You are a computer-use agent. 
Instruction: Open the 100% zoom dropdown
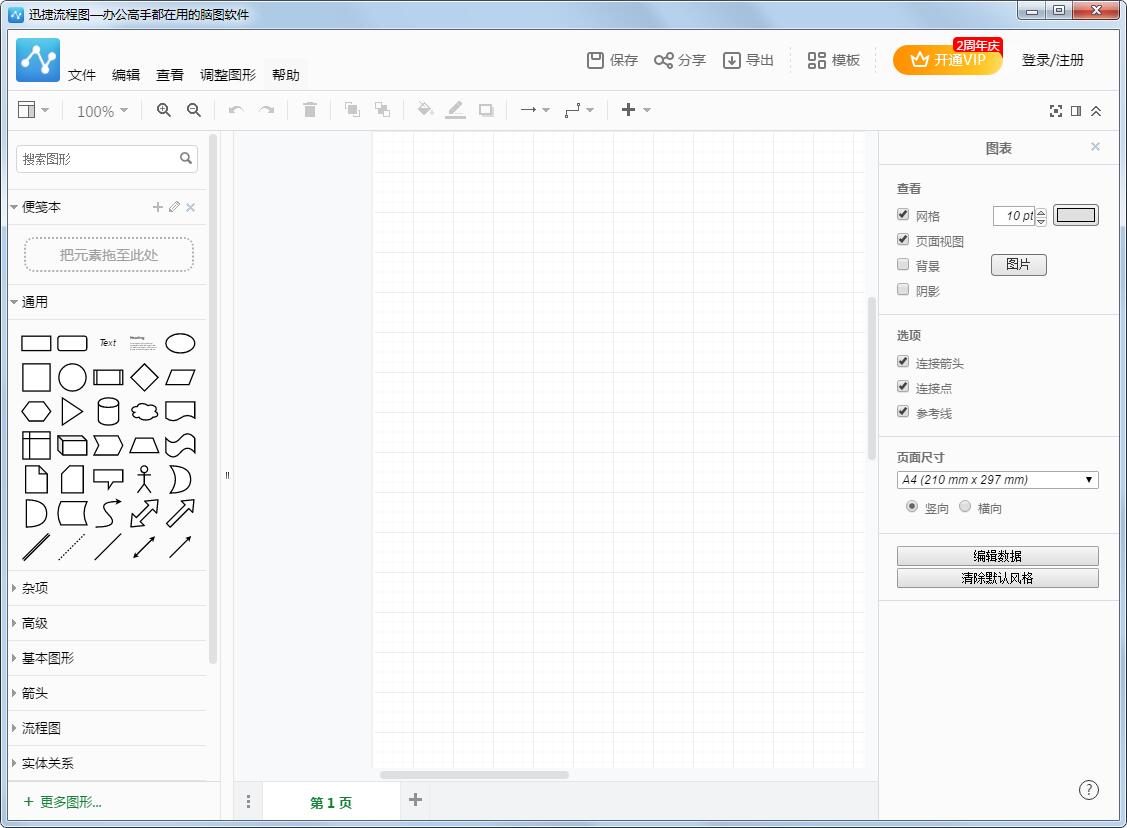[102, 111]
